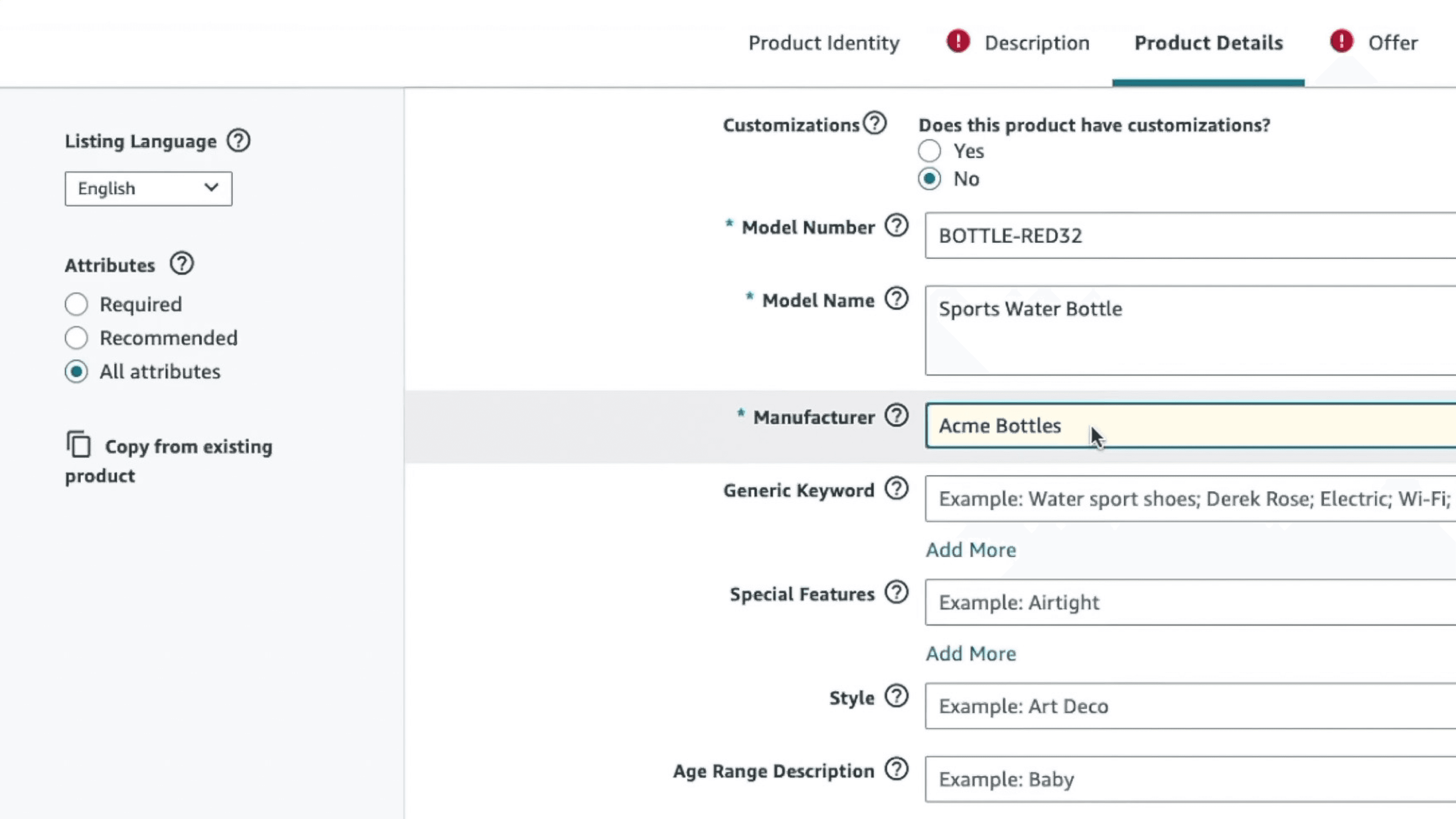
Task: Click the Style field help icon
Action: pyautogui.click(x=896, y=697)
